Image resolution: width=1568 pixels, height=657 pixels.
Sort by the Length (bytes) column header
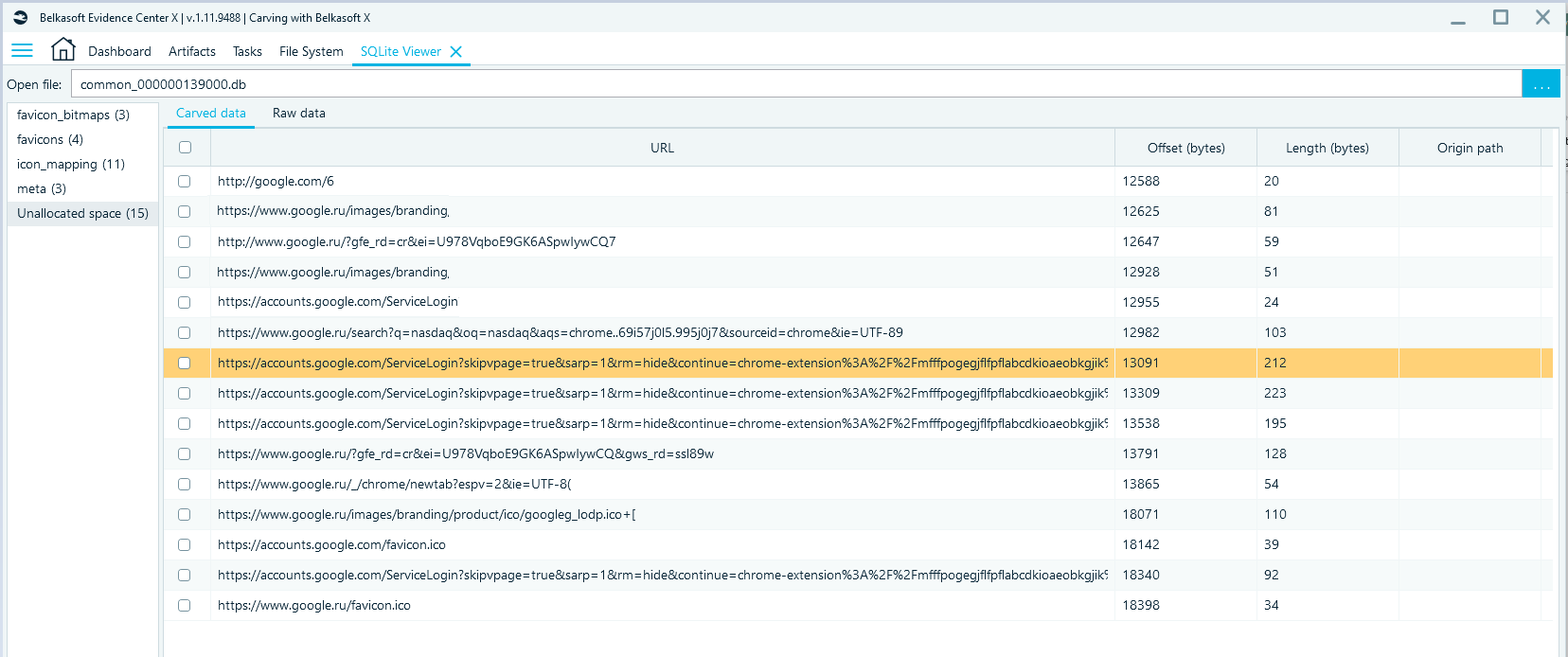[x=1327, y=148]
